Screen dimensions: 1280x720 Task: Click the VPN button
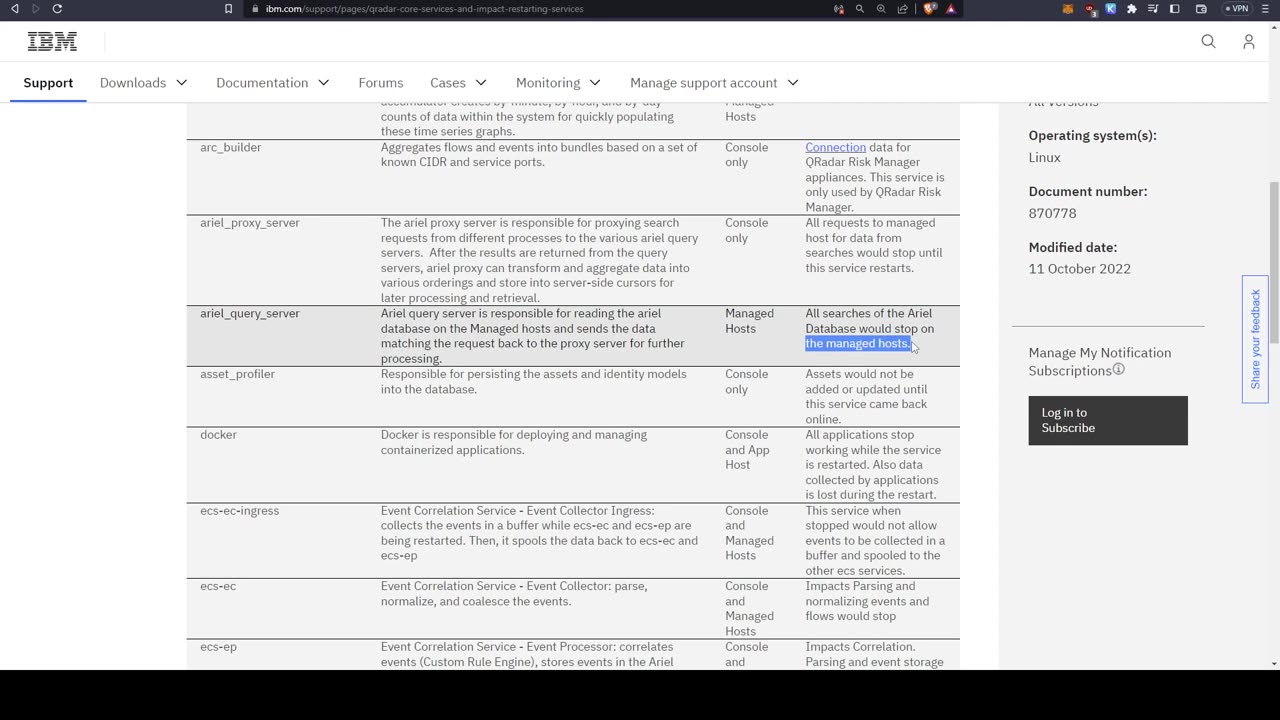click(1237, 9)
